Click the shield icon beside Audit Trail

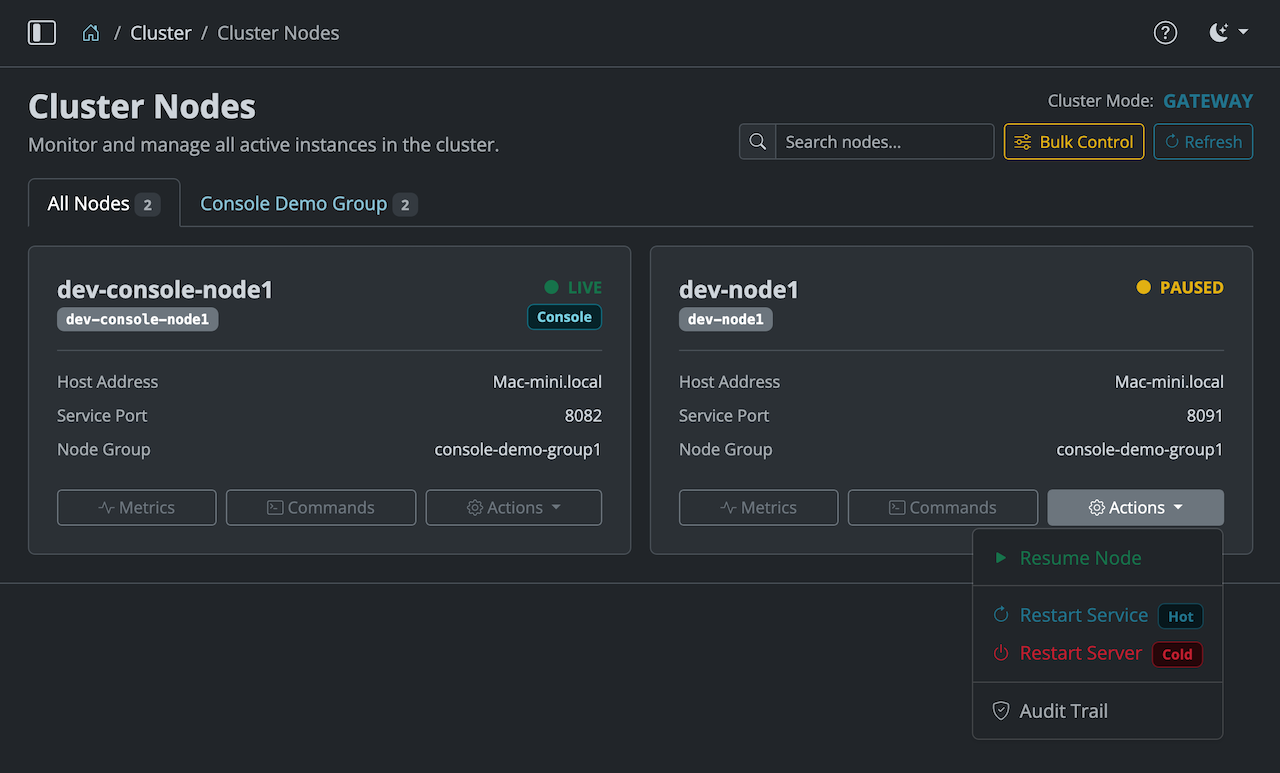[1000, 711]
